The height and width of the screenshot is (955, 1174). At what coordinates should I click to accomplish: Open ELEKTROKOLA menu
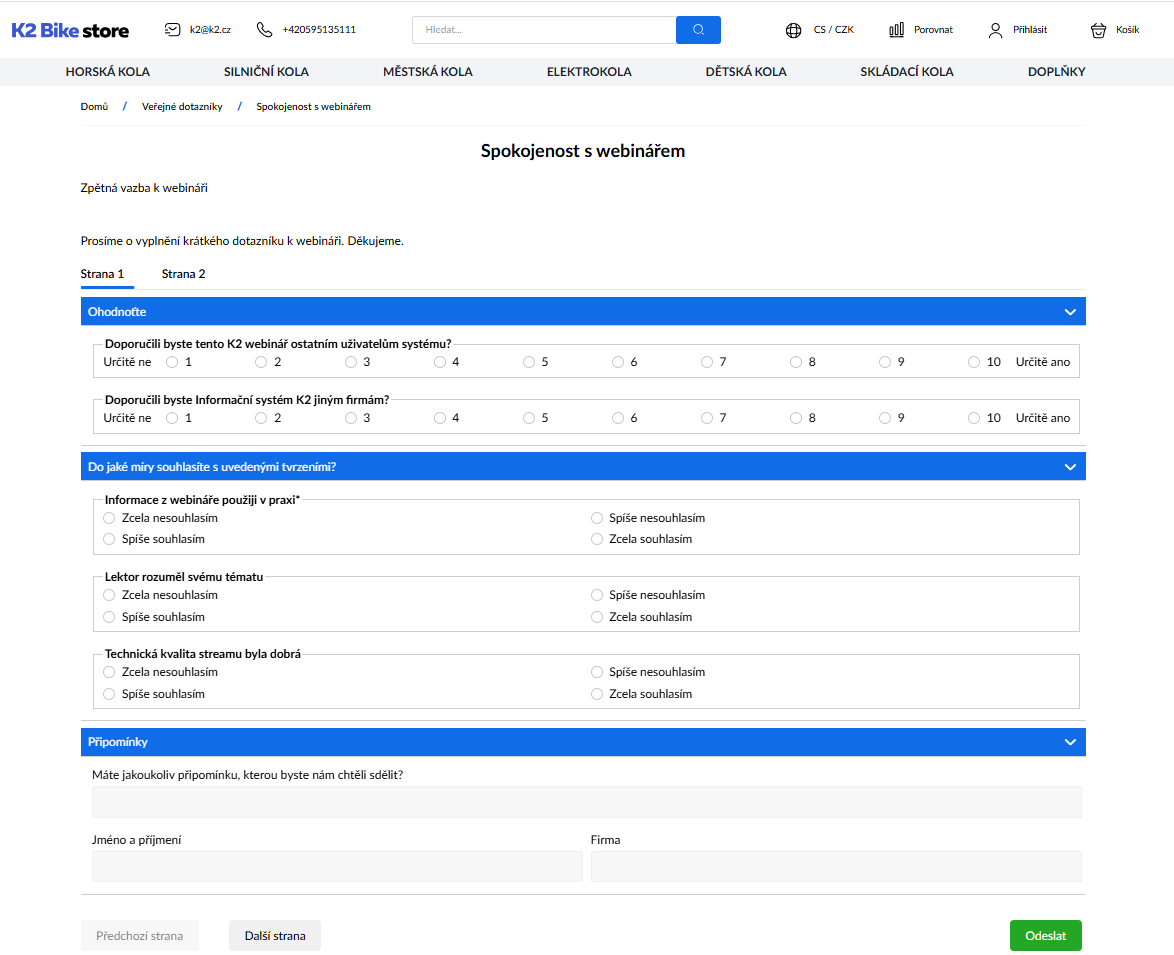[x=589, y=72]
